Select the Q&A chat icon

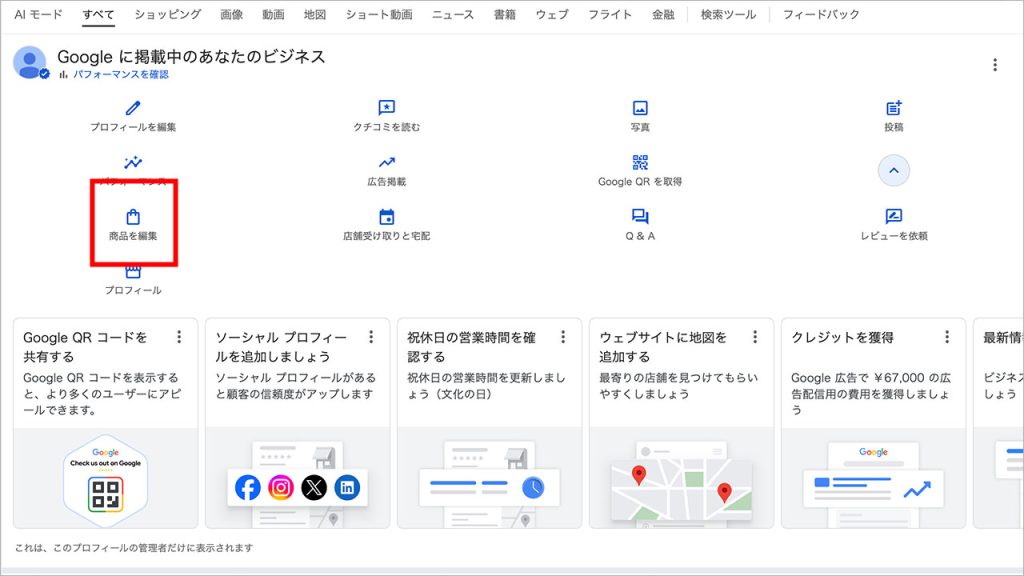coord(640,218)
